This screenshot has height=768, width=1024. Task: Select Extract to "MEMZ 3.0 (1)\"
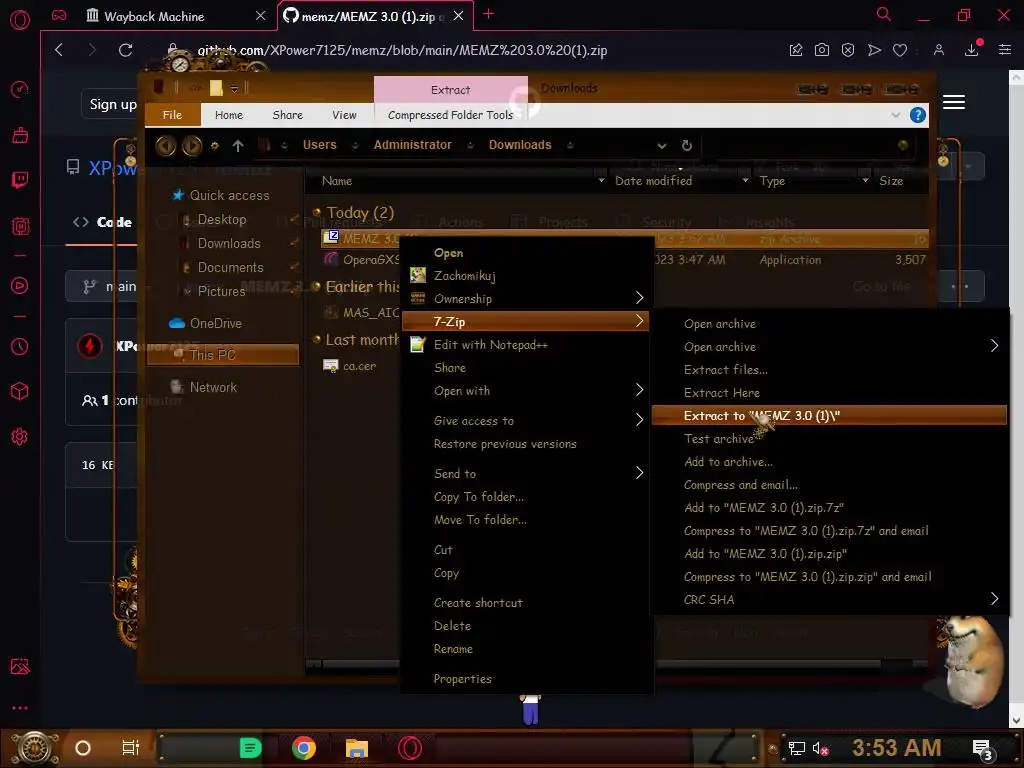point(829,415)
